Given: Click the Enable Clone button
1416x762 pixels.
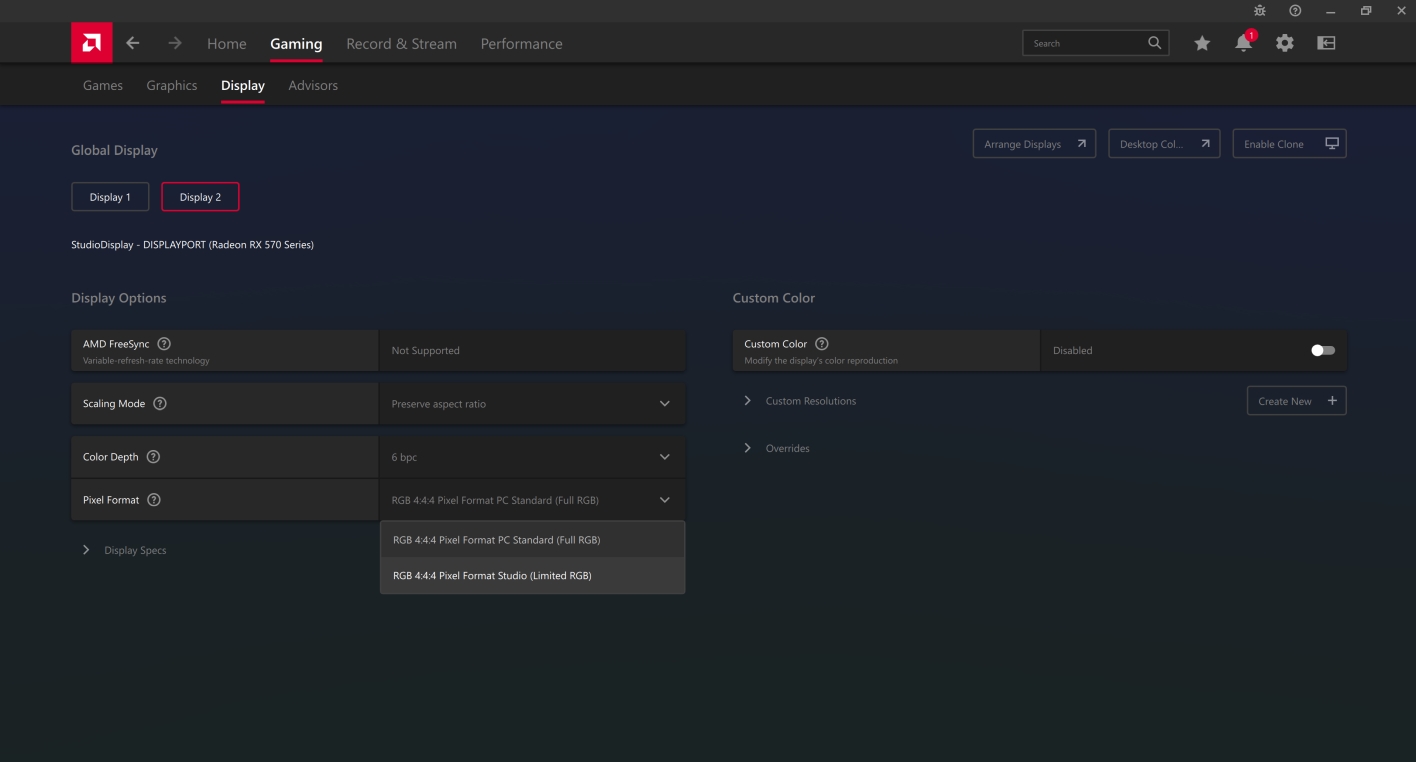Looking at the screenshot, I should (1290, 144).
